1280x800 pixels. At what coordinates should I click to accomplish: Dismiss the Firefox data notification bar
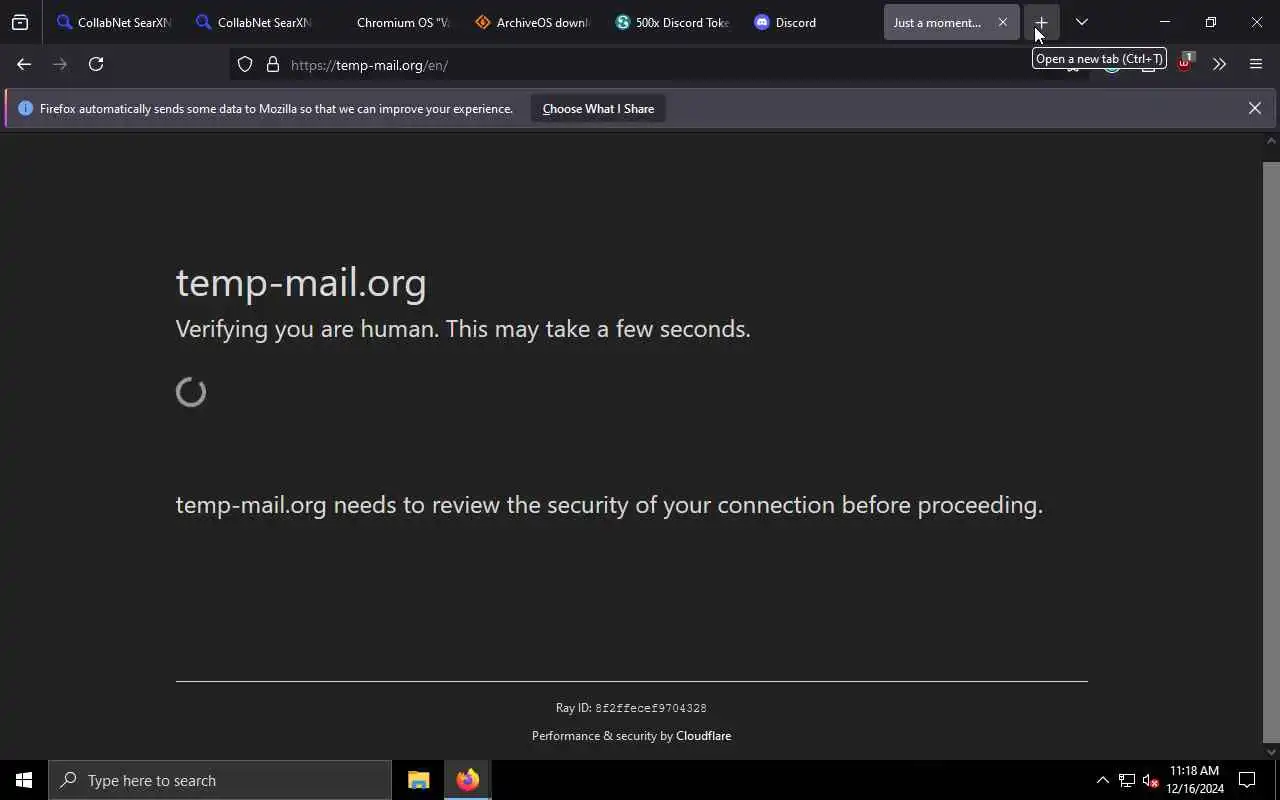tap(1254, 108)
